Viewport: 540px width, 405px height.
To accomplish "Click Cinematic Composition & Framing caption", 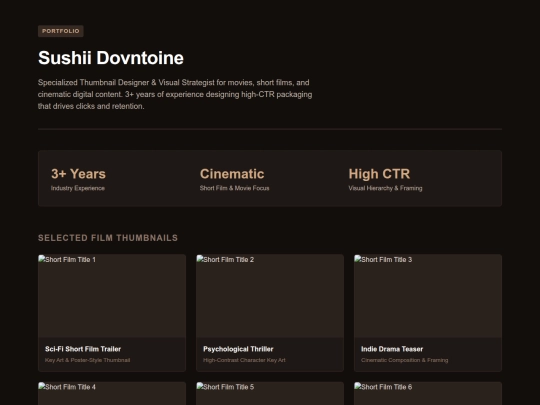I will (405, 360).
